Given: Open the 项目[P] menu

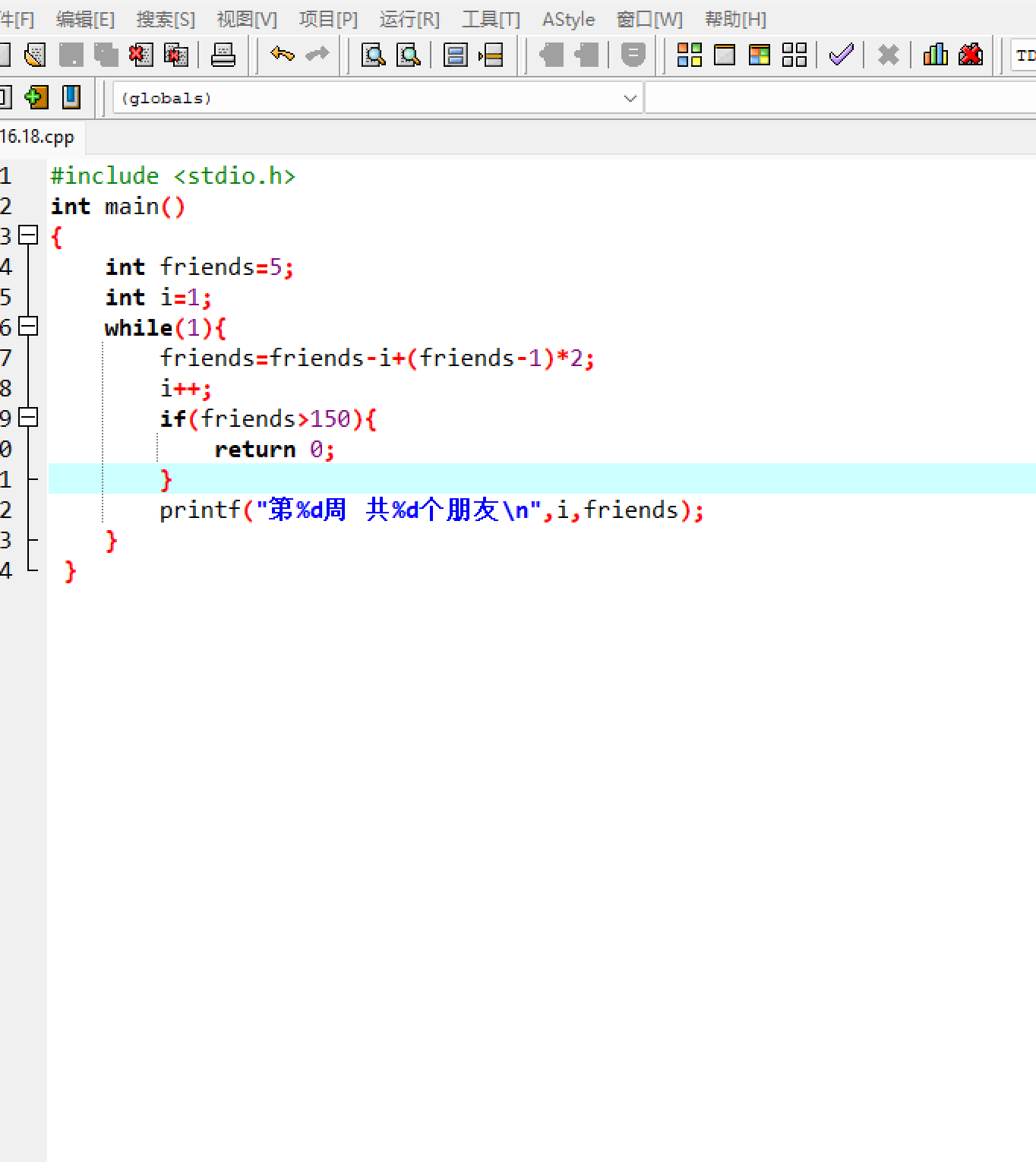Looking at the screenshot, I should (x=328, y=20).
